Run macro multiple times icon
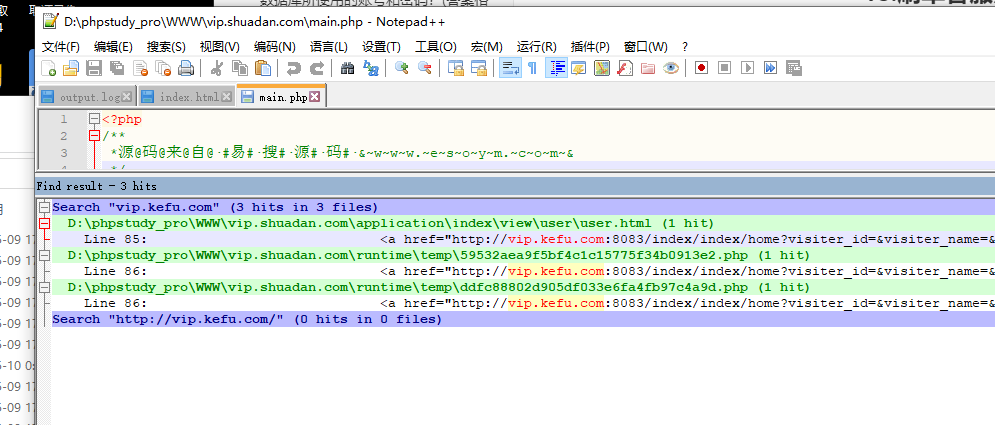 pos(770,68)
